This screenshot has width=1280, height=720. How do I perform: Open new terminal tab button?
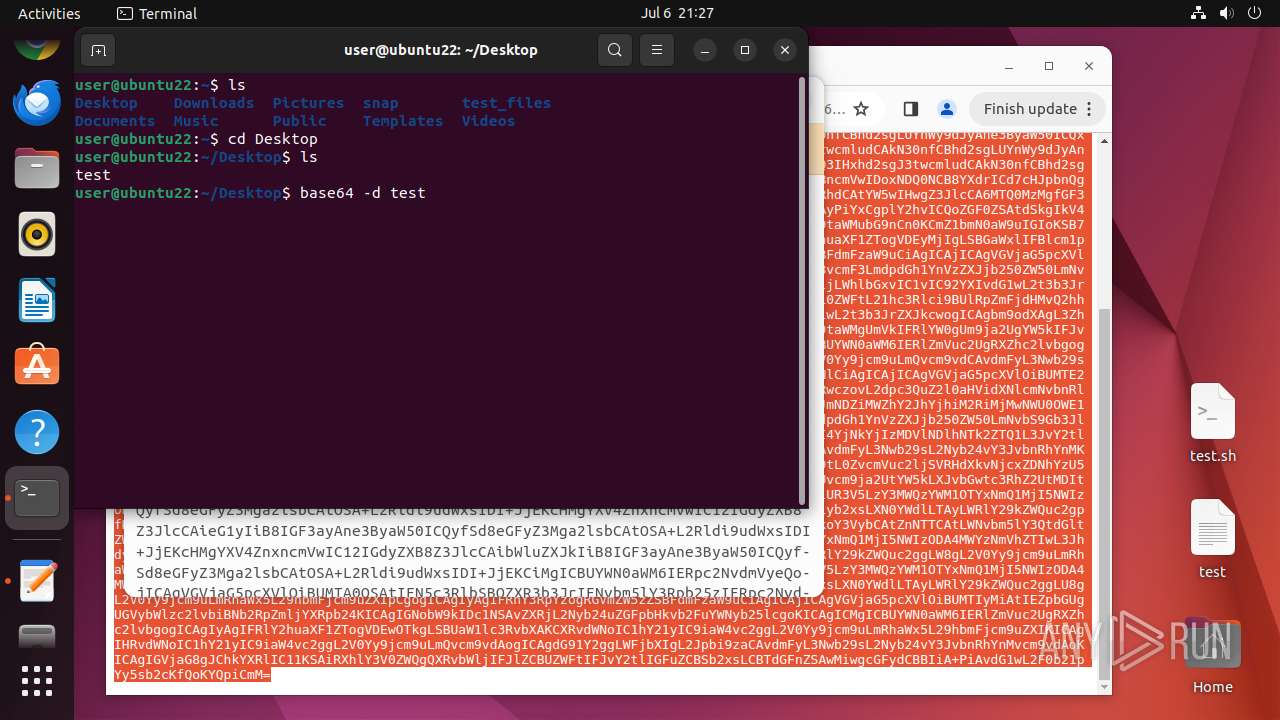(x=98, y=50)
